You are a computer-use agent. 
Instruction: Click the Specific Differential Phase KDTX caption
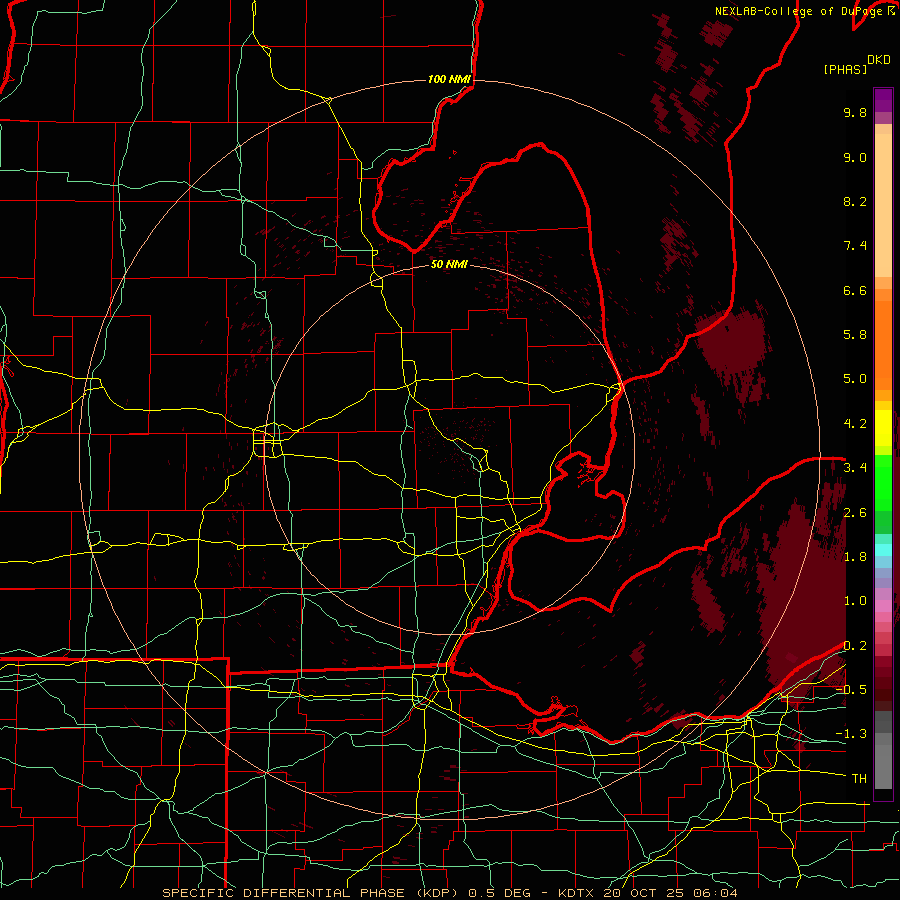pyautogui.click(x=449, y=893)
